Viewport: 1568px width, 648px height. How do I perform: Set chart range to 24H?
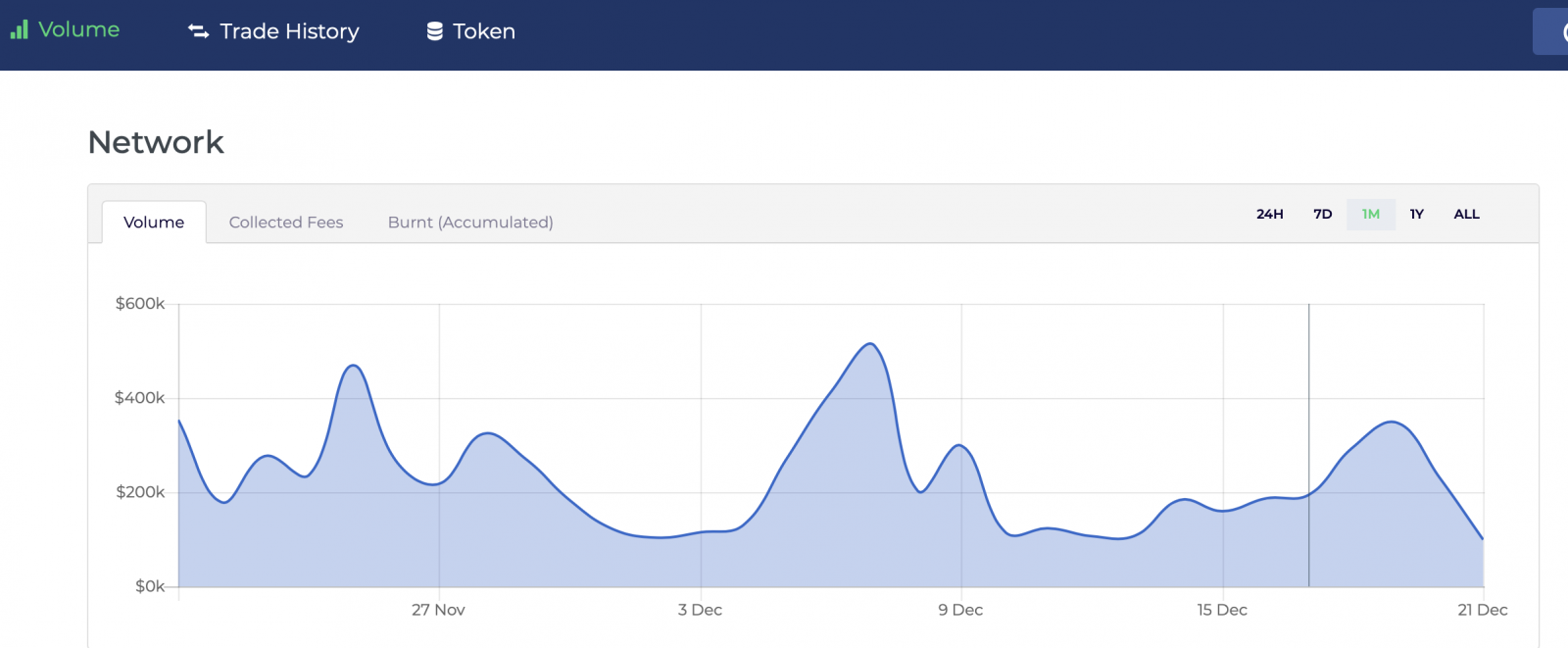coord(1269,214)
